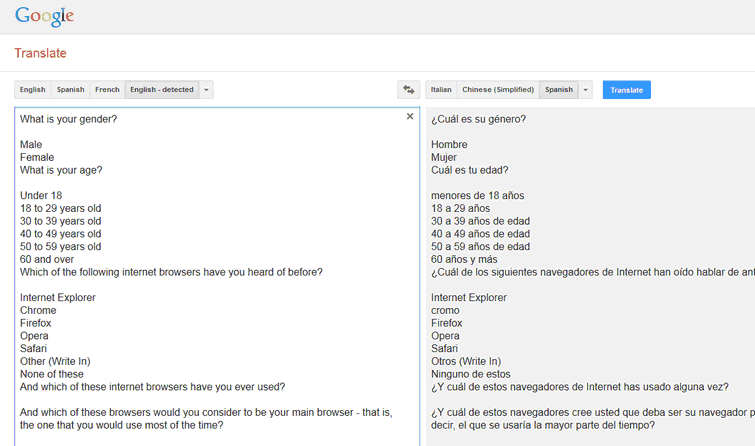Click translated word 'Hombre'
755x446 pixels.
pyautogui.click(x=449, y=144)
